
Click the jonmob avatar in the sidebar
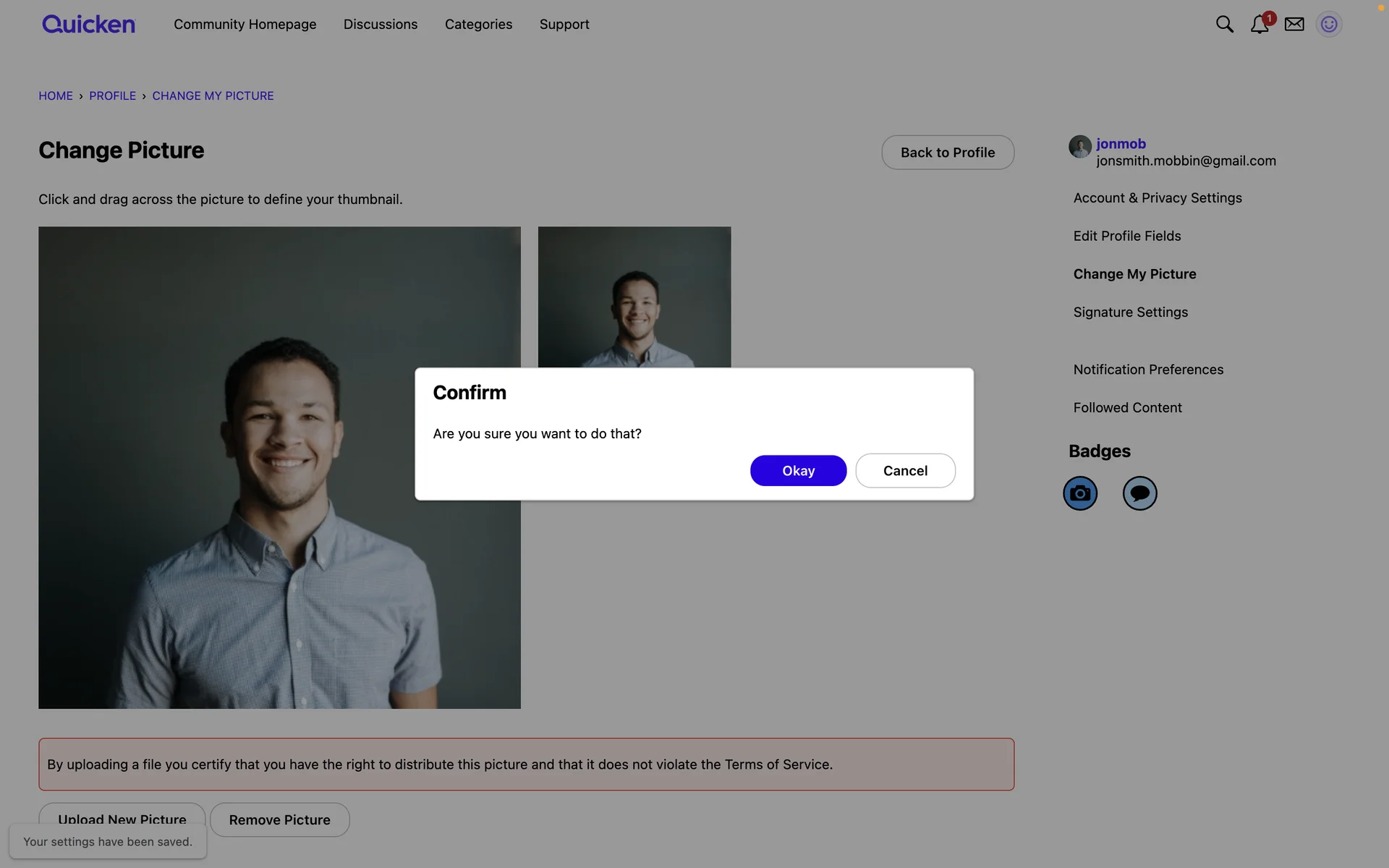coord(1080,147)
